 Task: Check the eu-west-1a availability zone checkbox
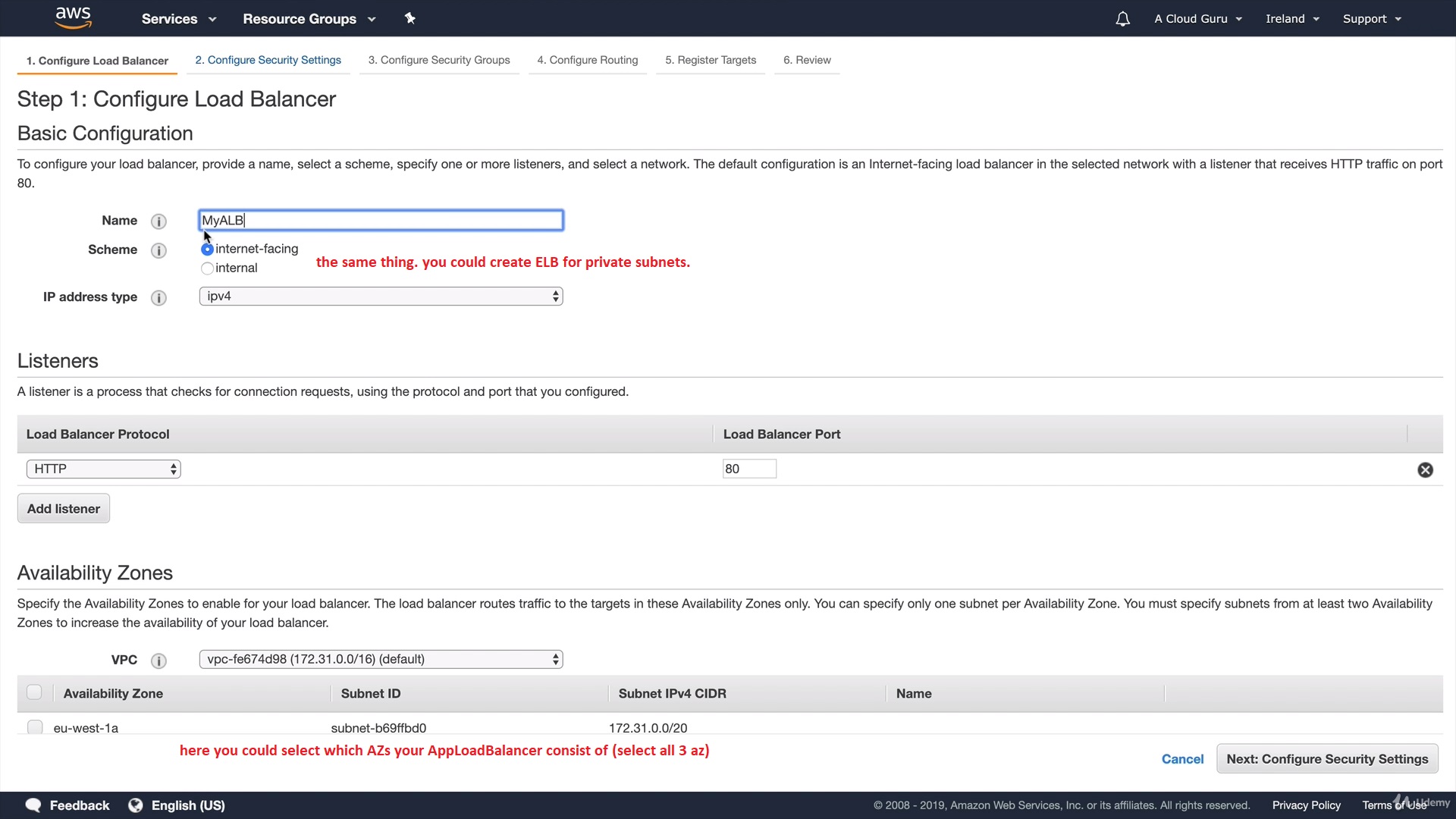(35, 727)
